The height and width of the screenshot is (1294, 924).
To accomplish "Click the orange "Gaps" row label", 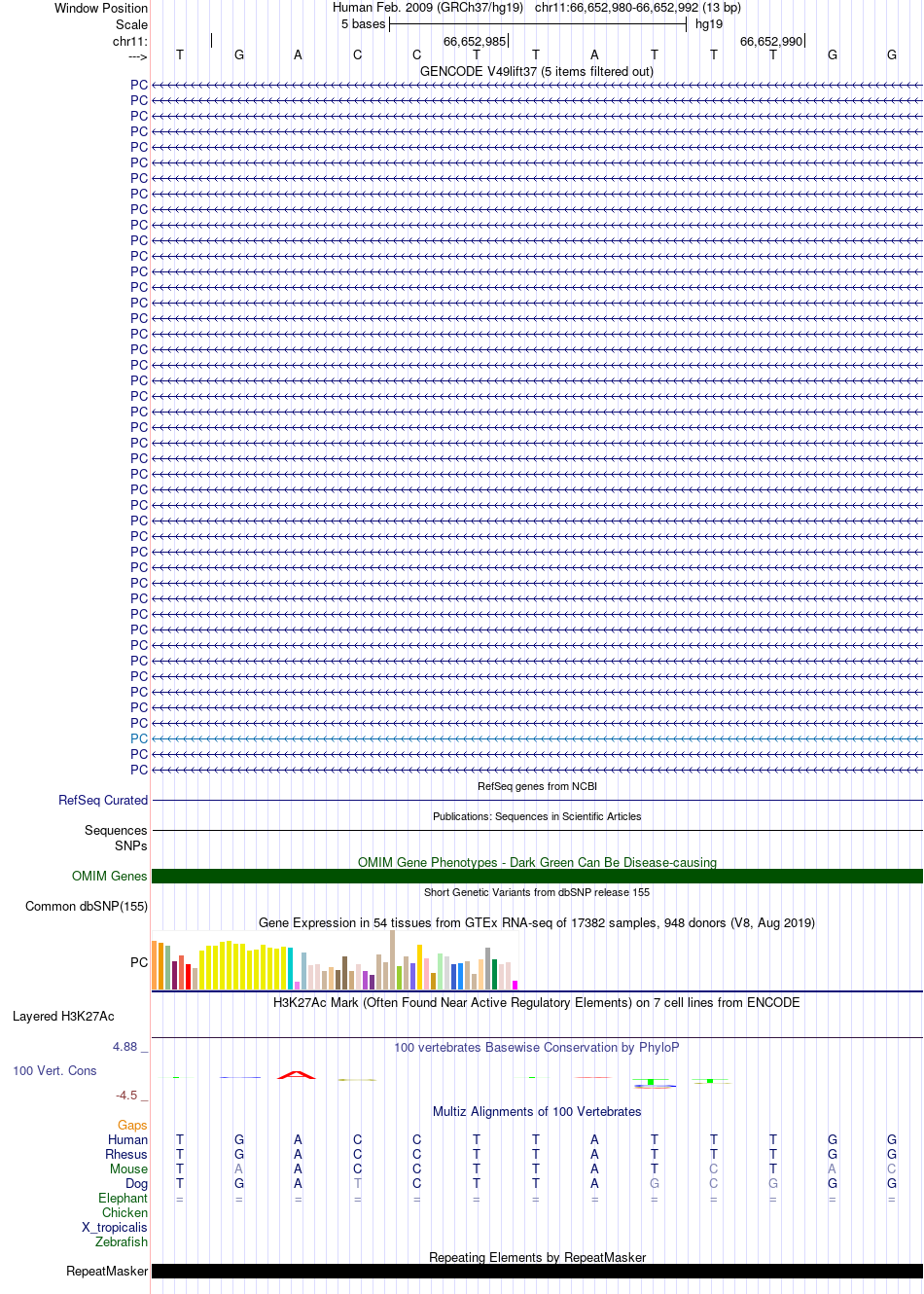I will pos(133,1125).
